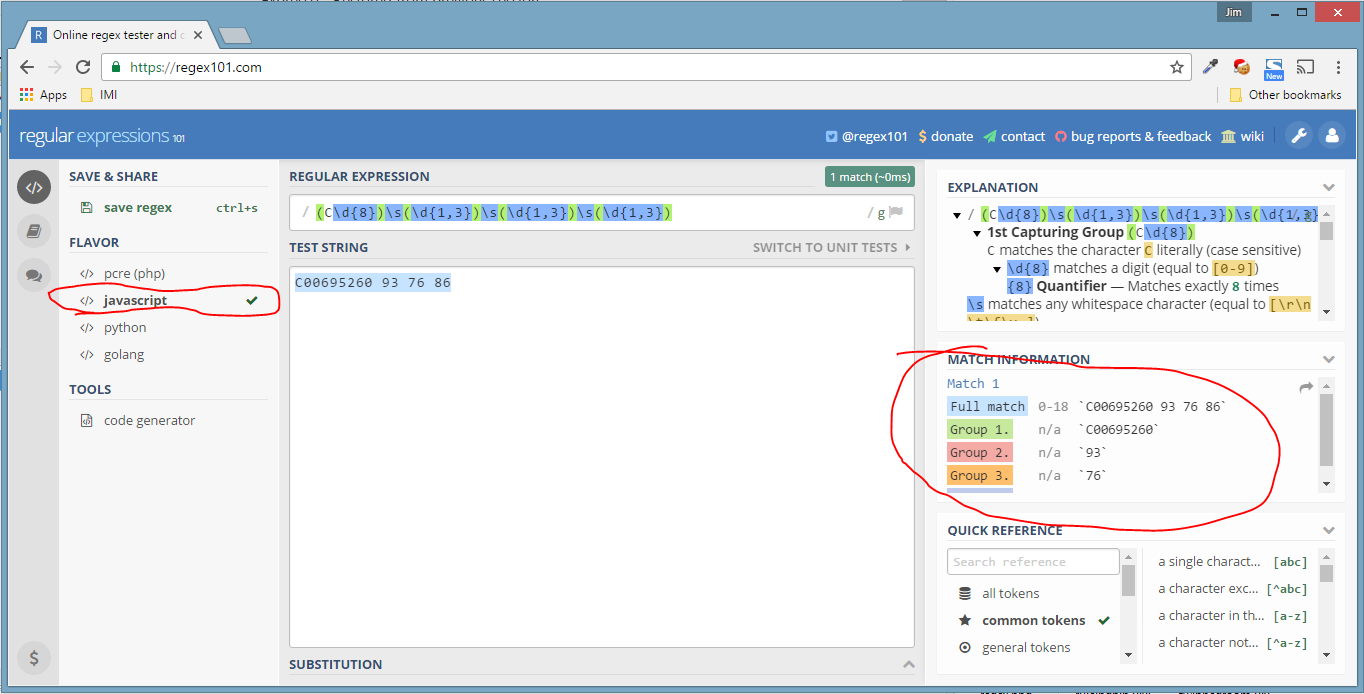
Task: Open the user account icon
Action: point(1332,136)
